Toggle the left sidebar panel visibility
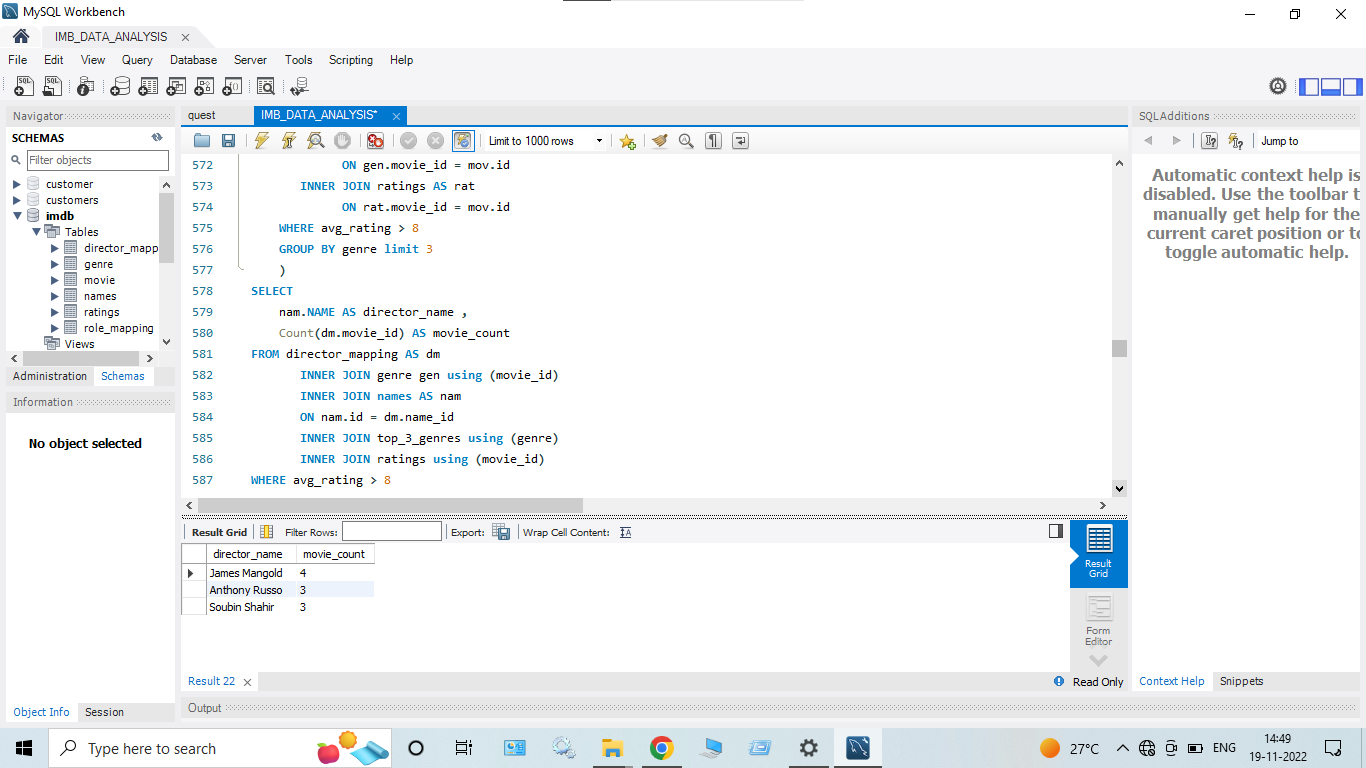The width and height of the screenshot is (1366, 768). click(1309, 87)
